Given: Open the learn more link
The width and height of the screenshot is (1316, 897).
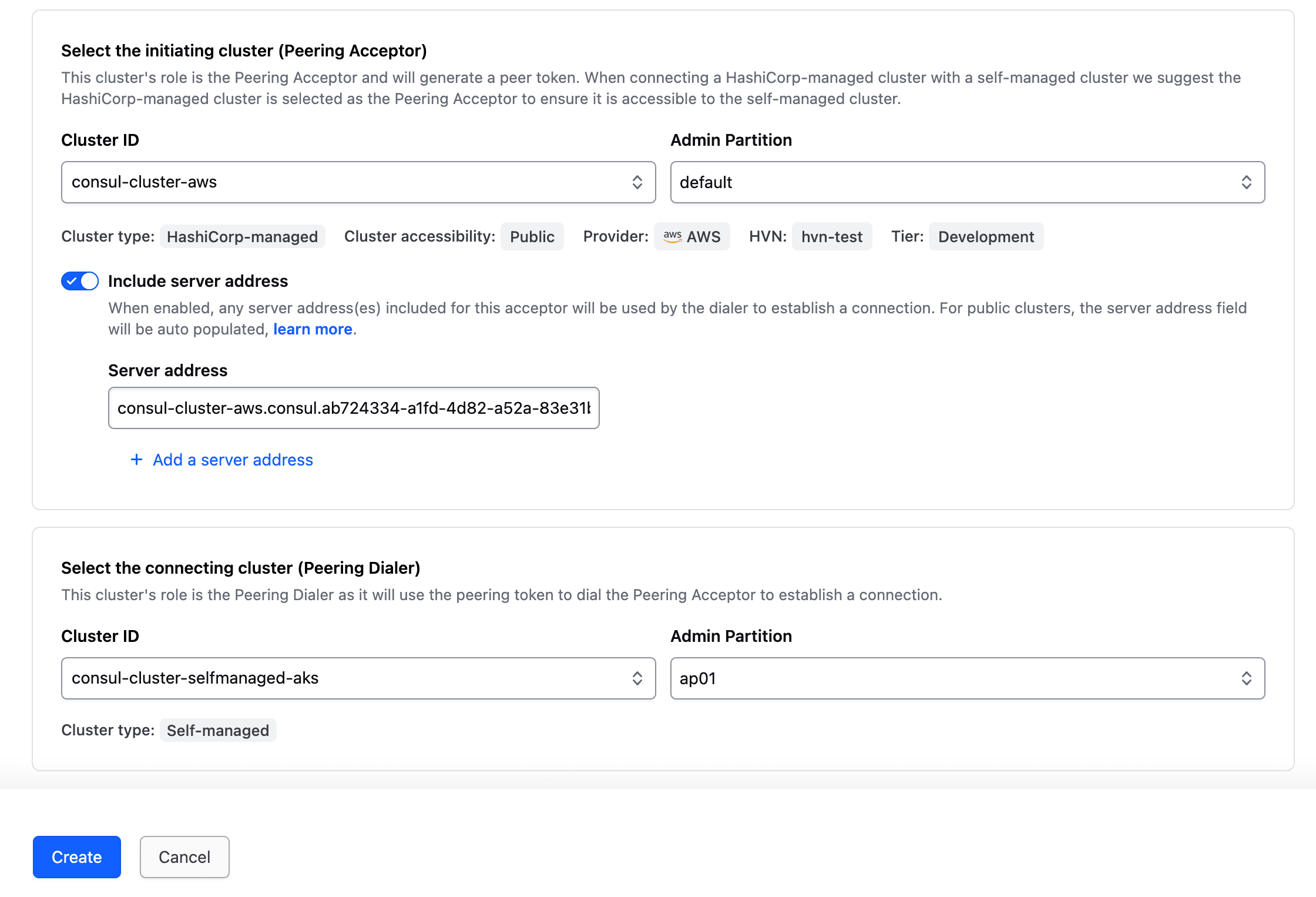Looking at the screenshot, I should pos(313,329).
